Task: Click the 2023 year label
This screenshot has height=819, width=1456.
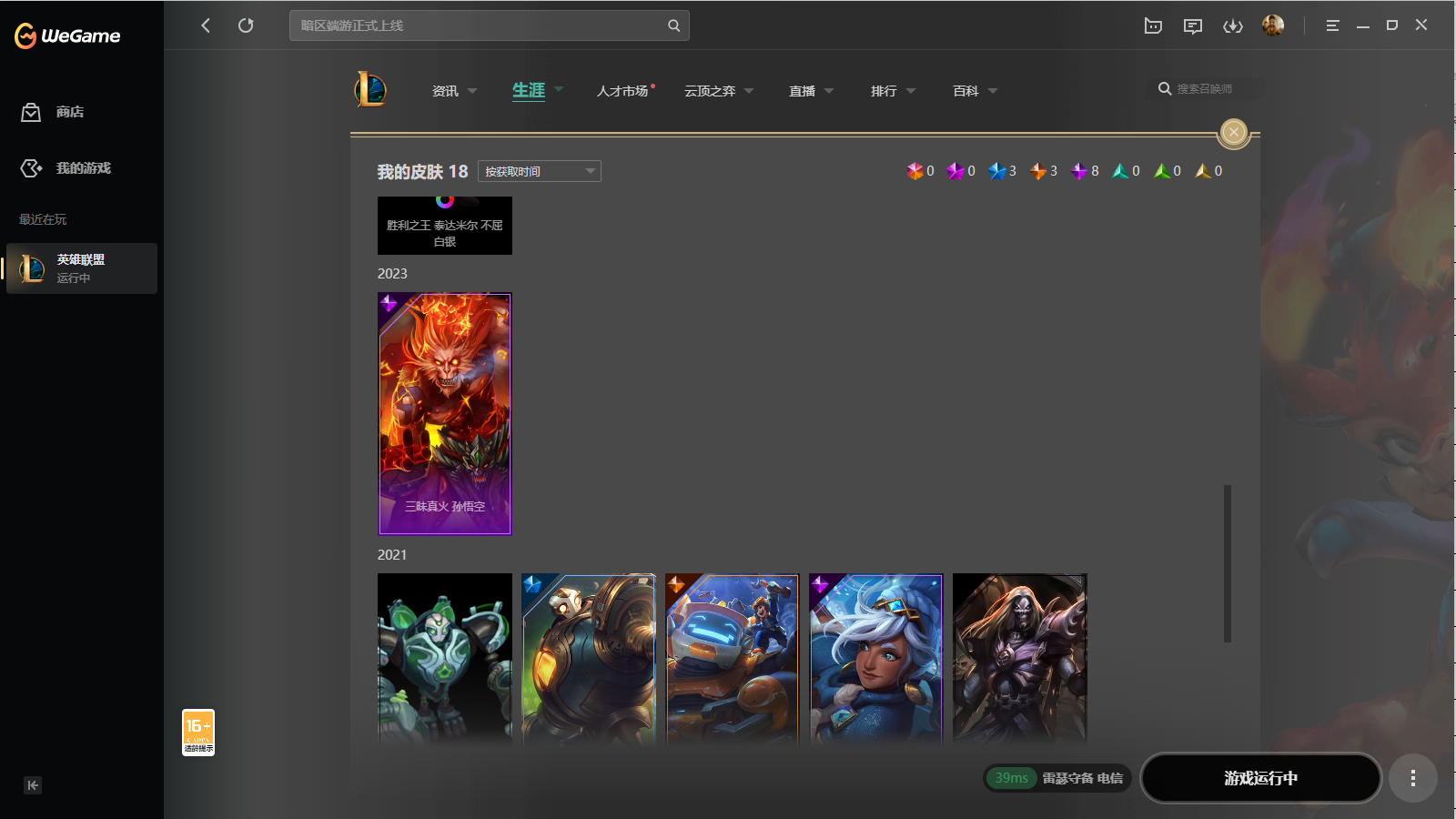Action: coord(392,274)
